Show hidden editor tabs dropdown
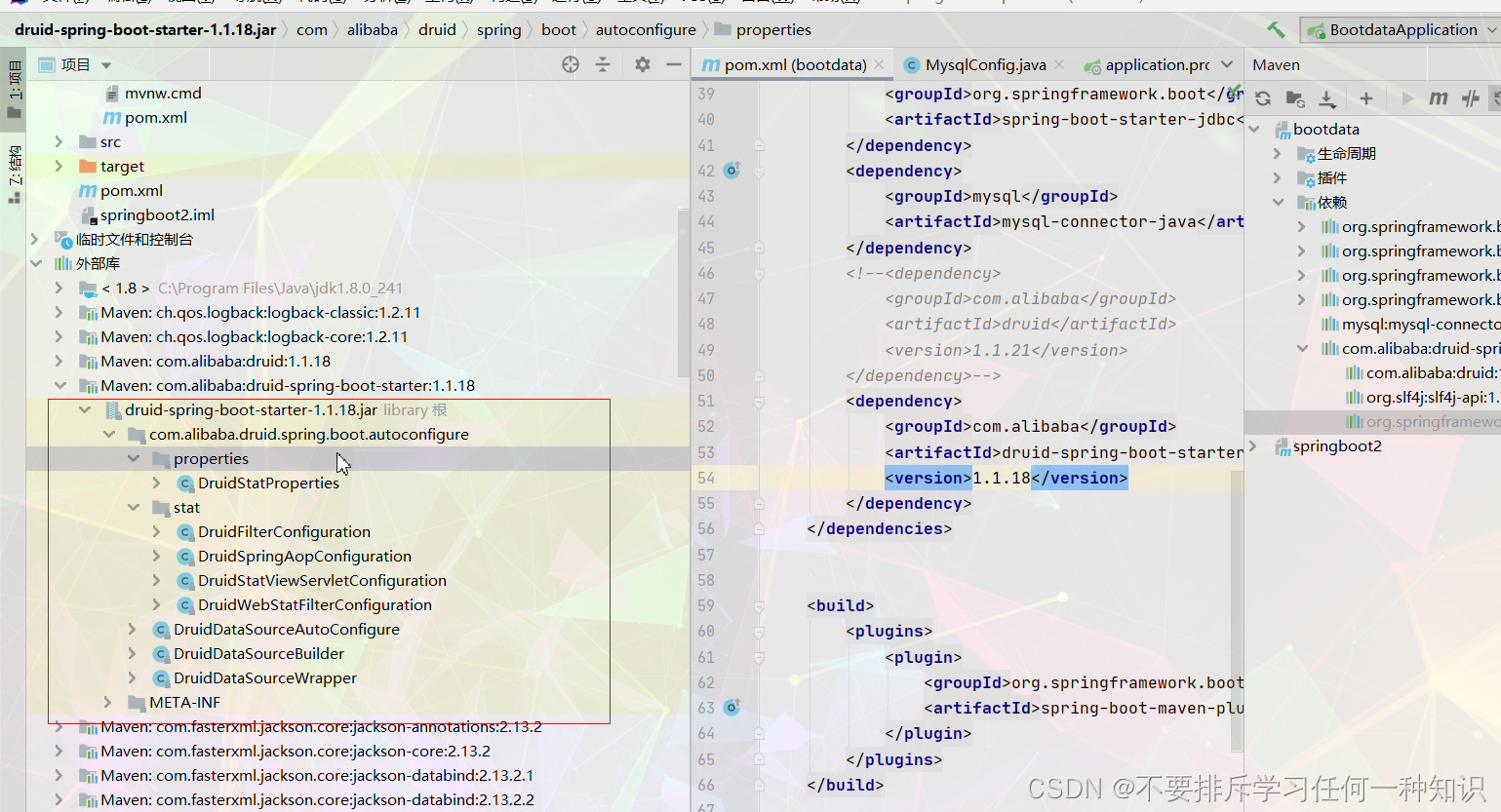1501x812 pixels. click(1227, 64)
